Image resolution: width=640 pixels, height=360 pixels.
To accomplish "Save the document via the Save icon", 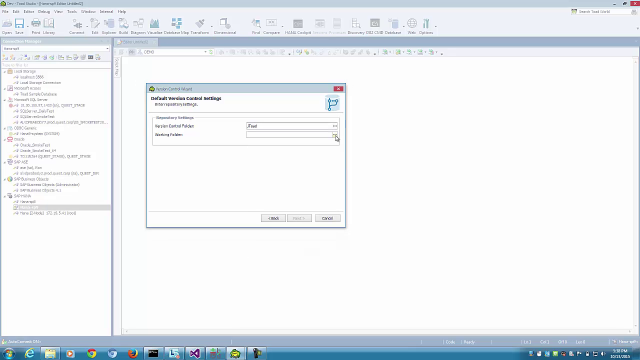I will (x=19, y=26).
